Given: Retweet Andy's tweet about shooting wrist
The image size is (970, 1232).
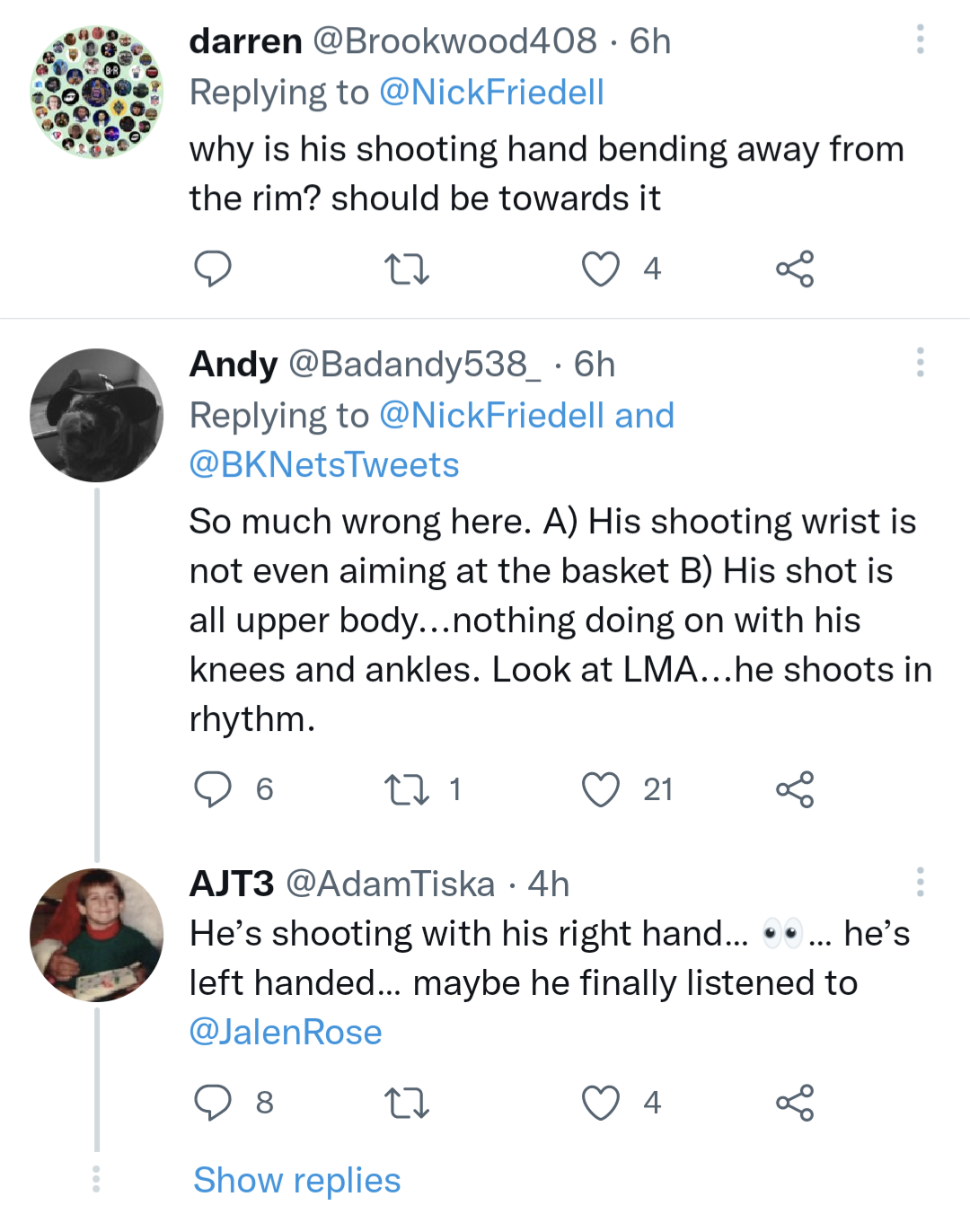Looking at the screenshot, I should (406, 789).
